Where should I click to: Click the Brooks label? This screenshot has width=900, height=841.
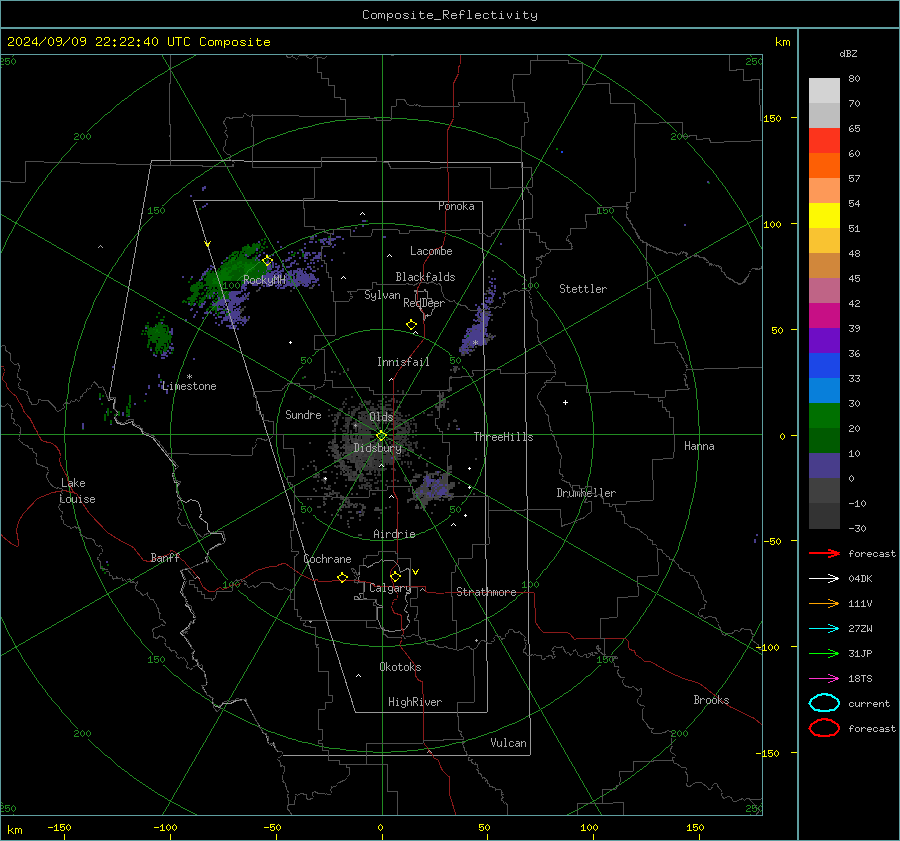pos(711,700)
